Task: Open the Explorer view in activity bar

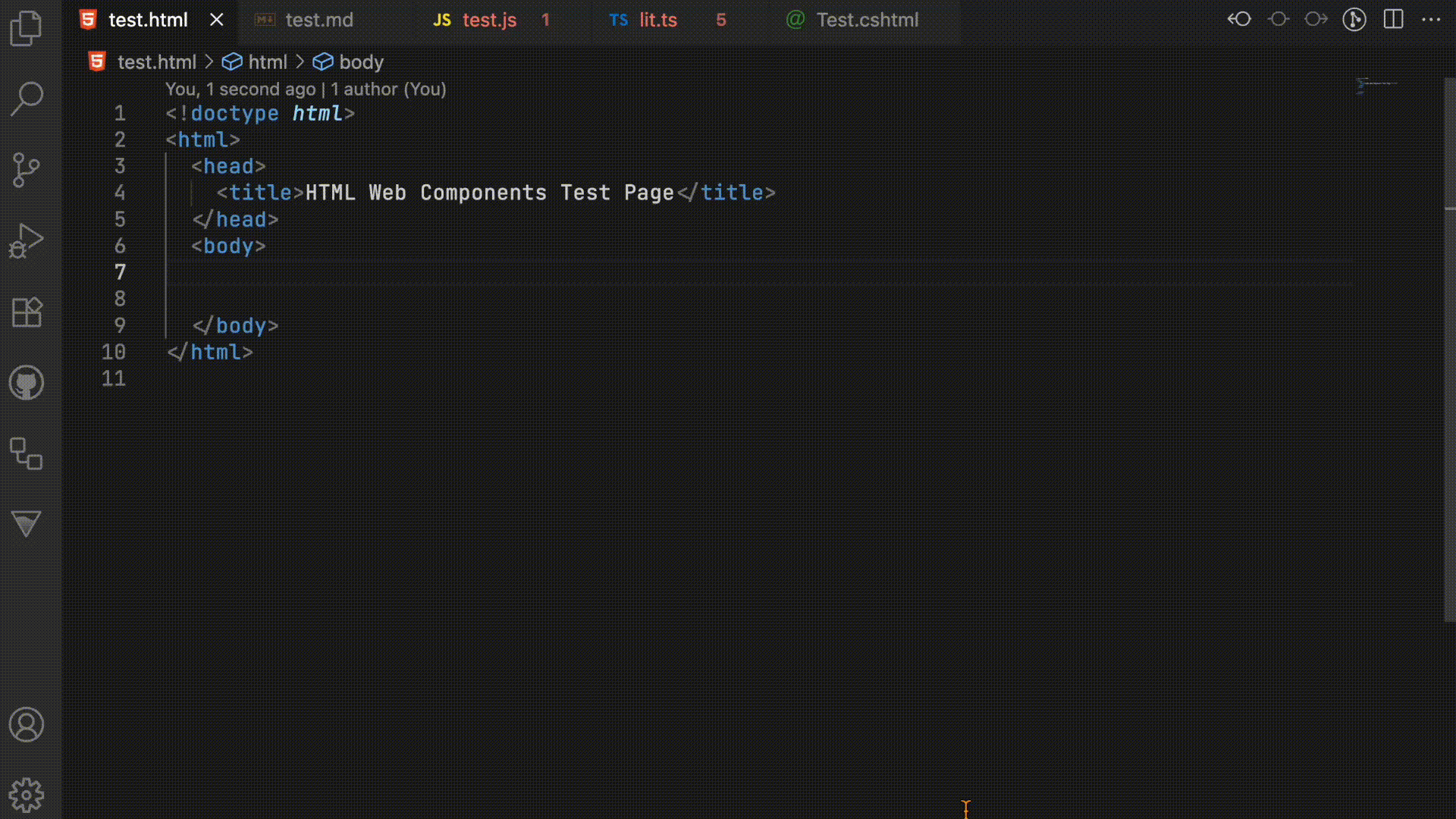Action: coord(27,29)
